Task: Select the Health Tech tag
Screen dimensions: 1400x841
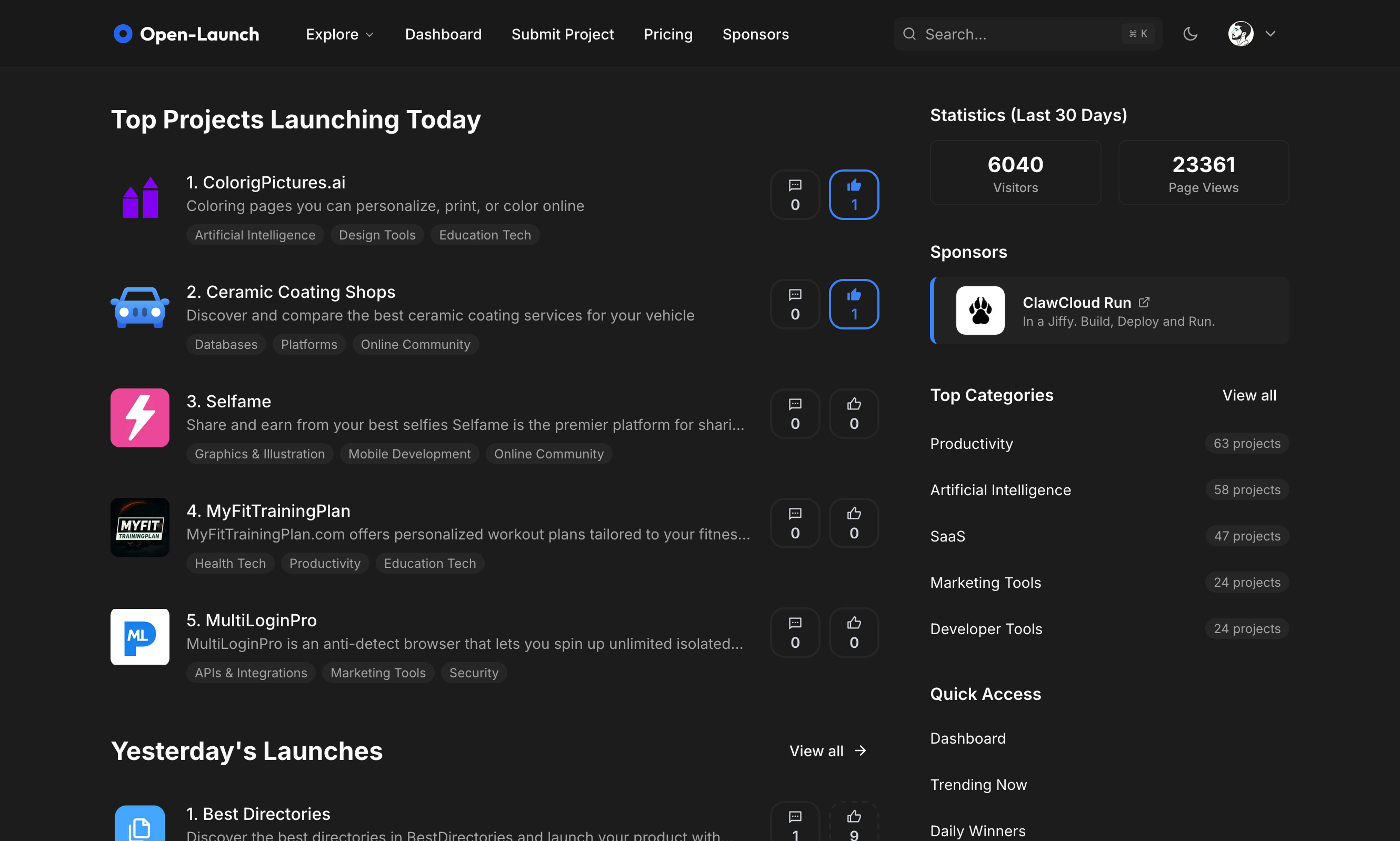Action: tap(230, 563)
